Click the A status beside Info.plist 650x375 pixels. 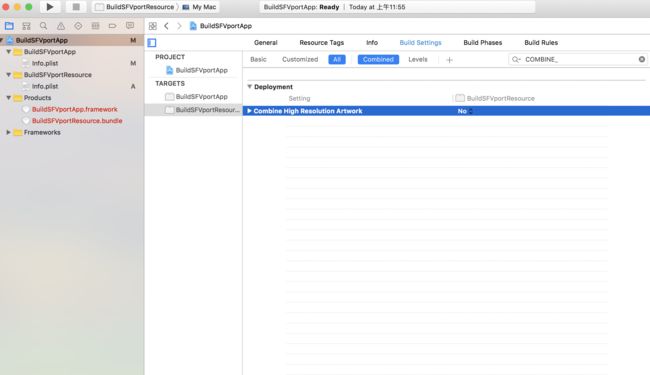point(133,87)
